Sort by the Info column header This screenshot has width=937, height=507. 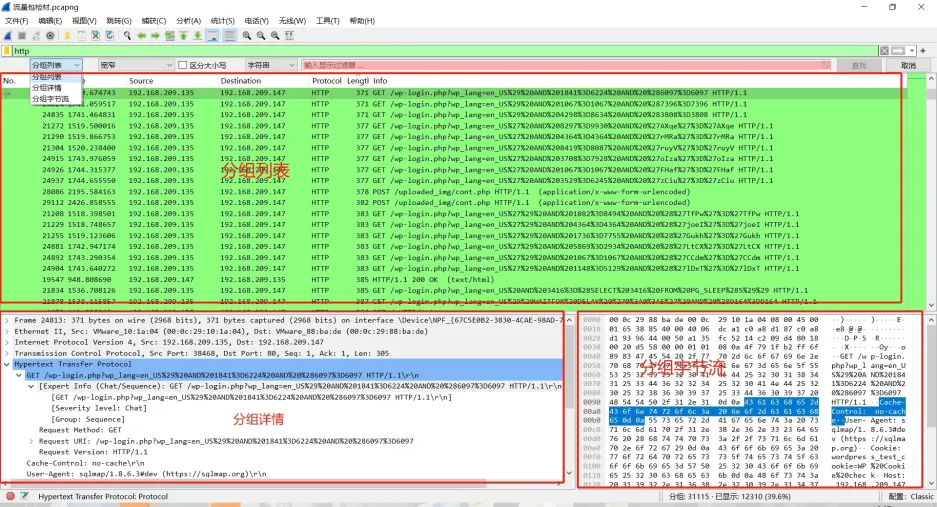[380, 81]
